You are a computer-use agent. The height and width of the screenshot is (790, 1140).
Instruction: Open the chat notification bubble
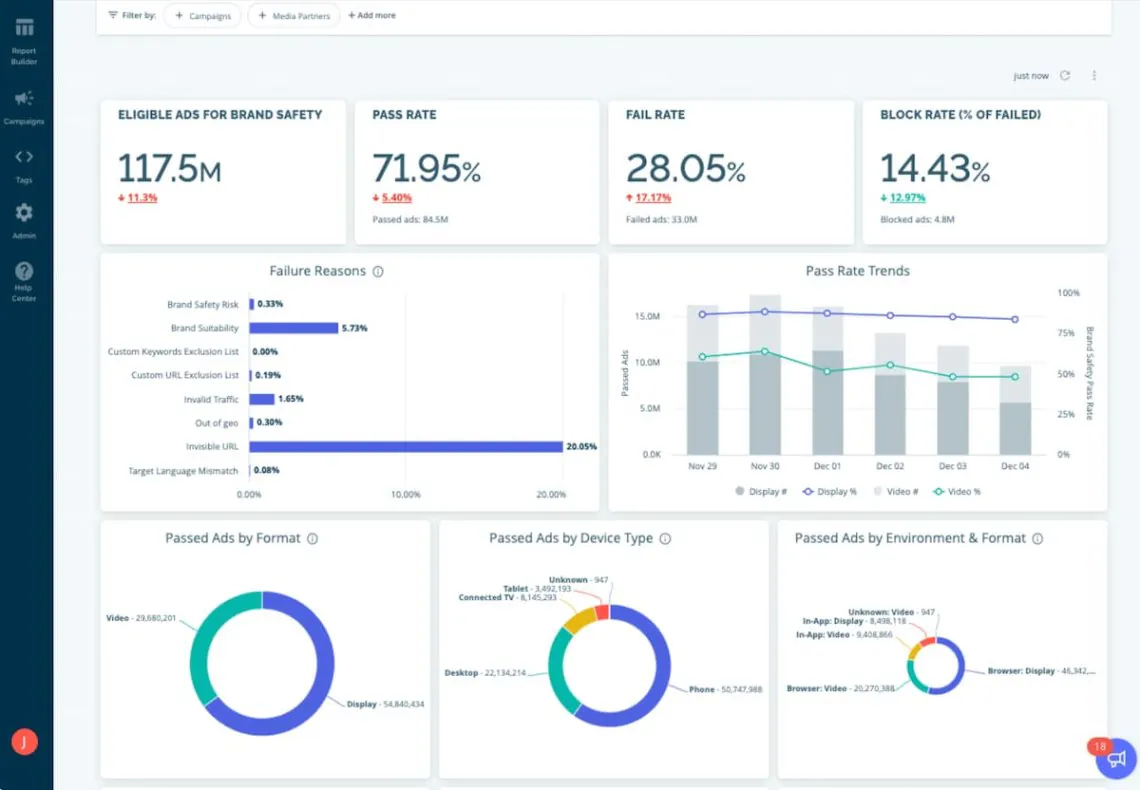(1115, 759)
